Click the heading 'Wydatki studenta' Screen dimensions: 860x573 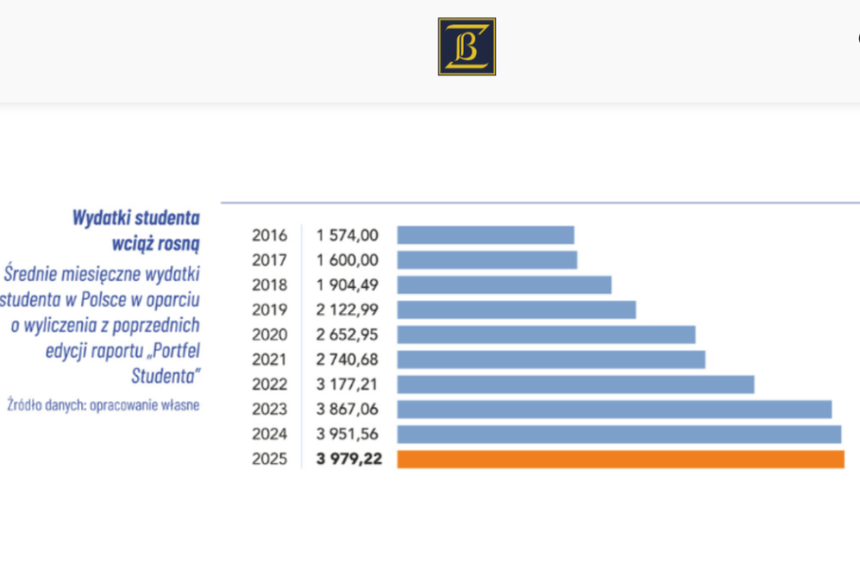136,218
